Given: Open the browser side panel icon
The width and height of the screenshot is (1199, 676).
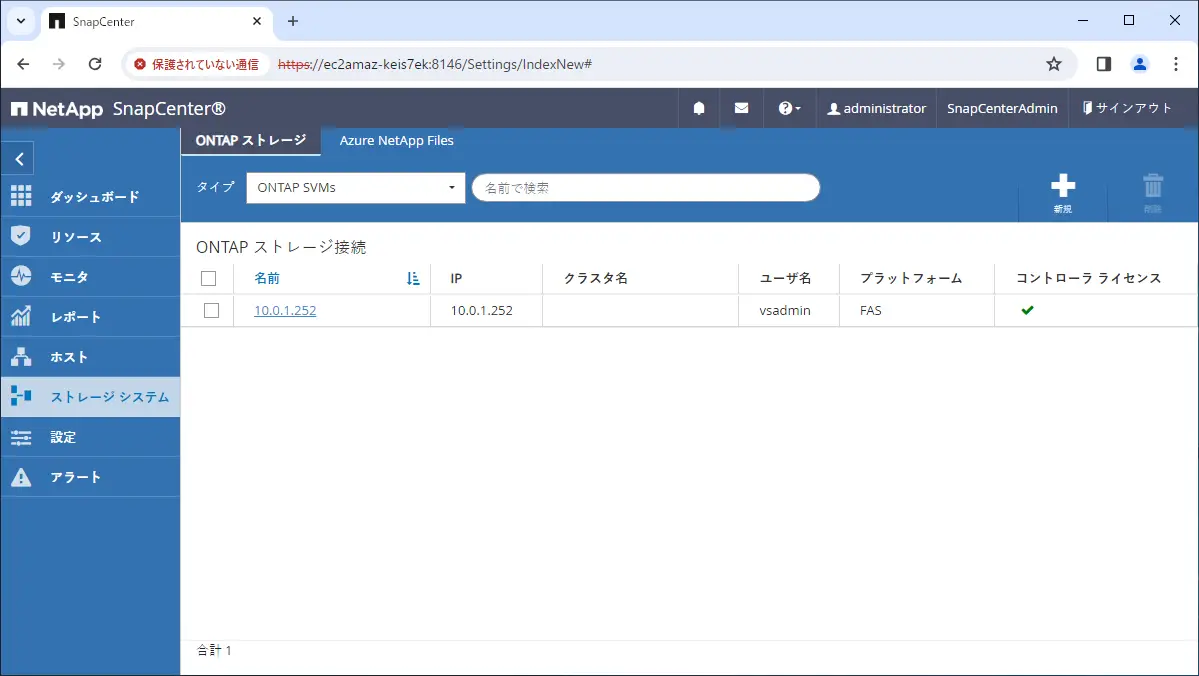Looking at the screenshot, I should 1103,64.
